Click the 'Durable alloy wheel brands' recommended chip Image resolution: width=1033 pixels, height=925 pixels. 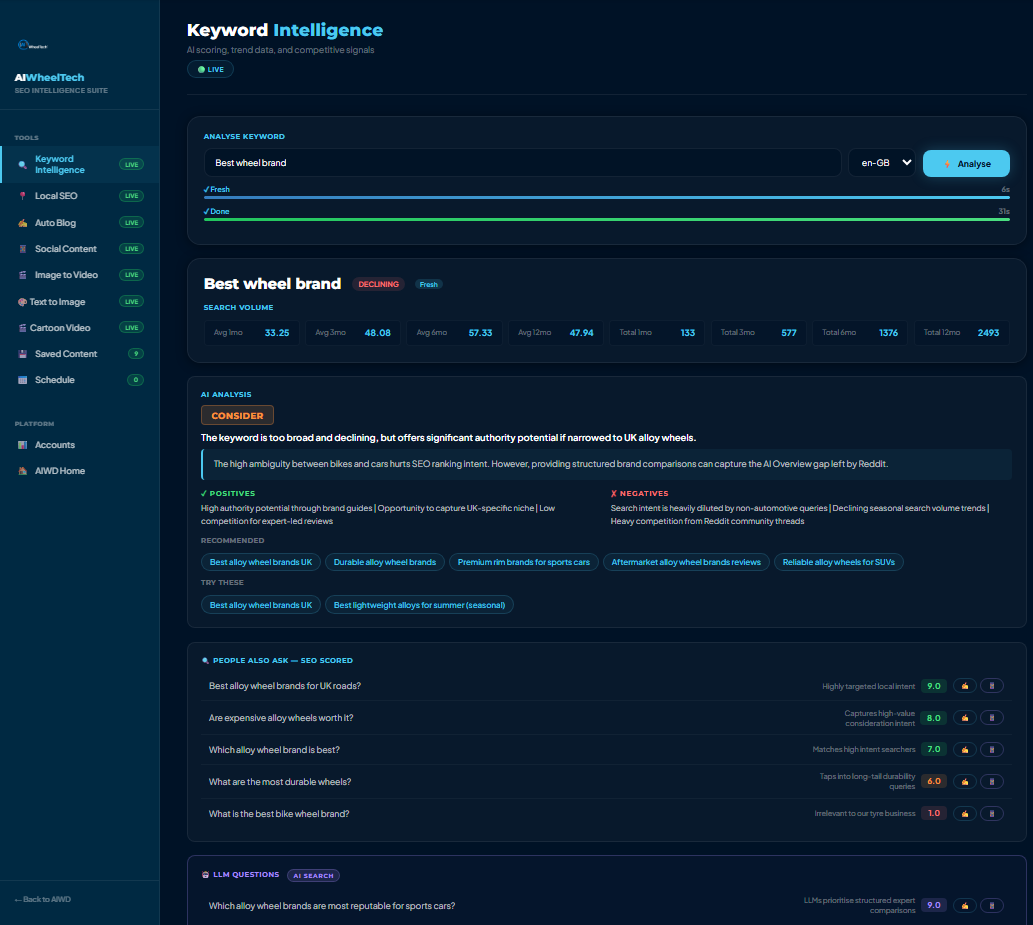click(385, 562)
